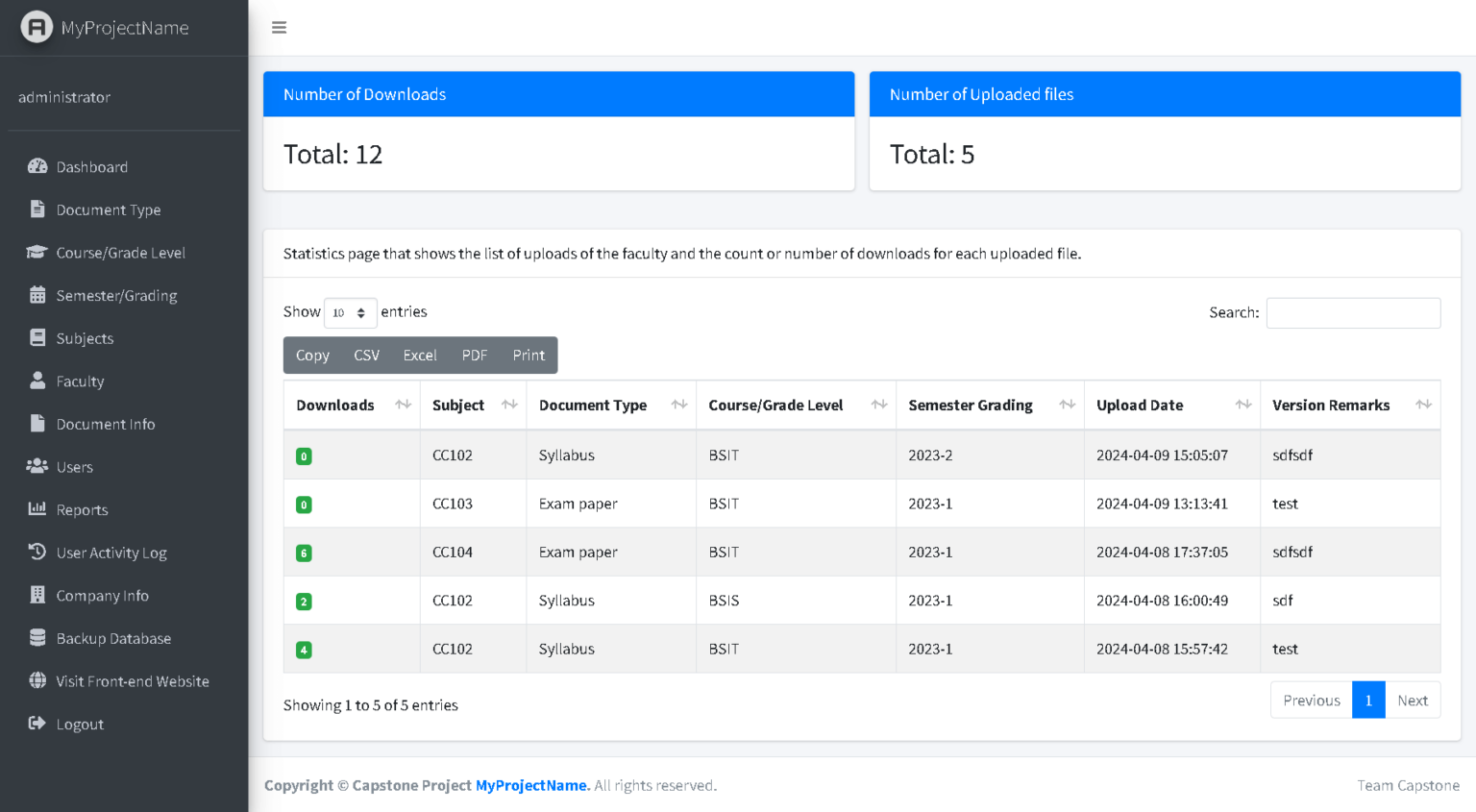
Task: Click the User Activity Log history icon
Action: (37, 552)
